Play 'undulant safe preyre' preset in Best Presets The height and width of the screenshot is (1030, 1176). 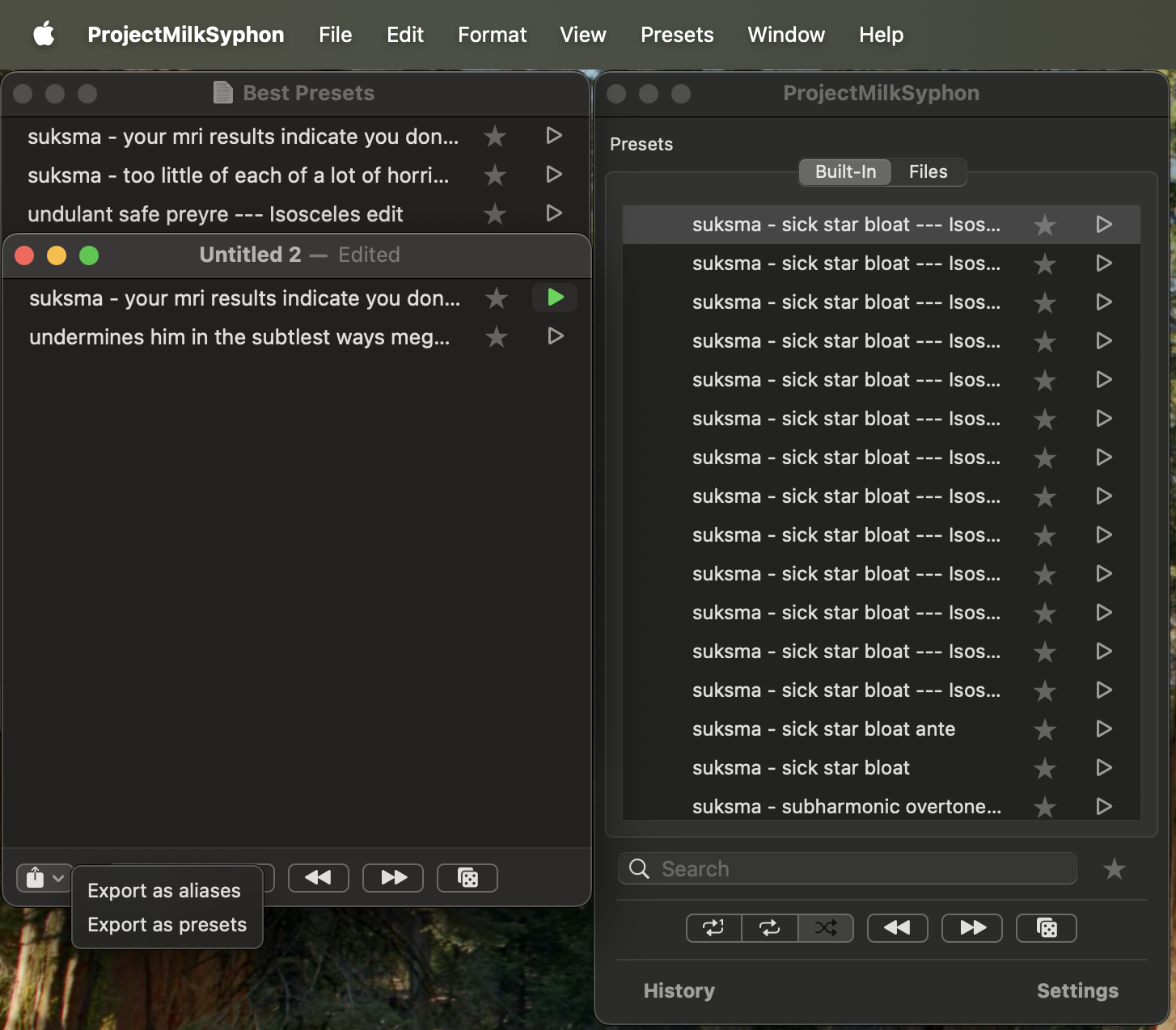pyautogui.click(x=554, y=213)
